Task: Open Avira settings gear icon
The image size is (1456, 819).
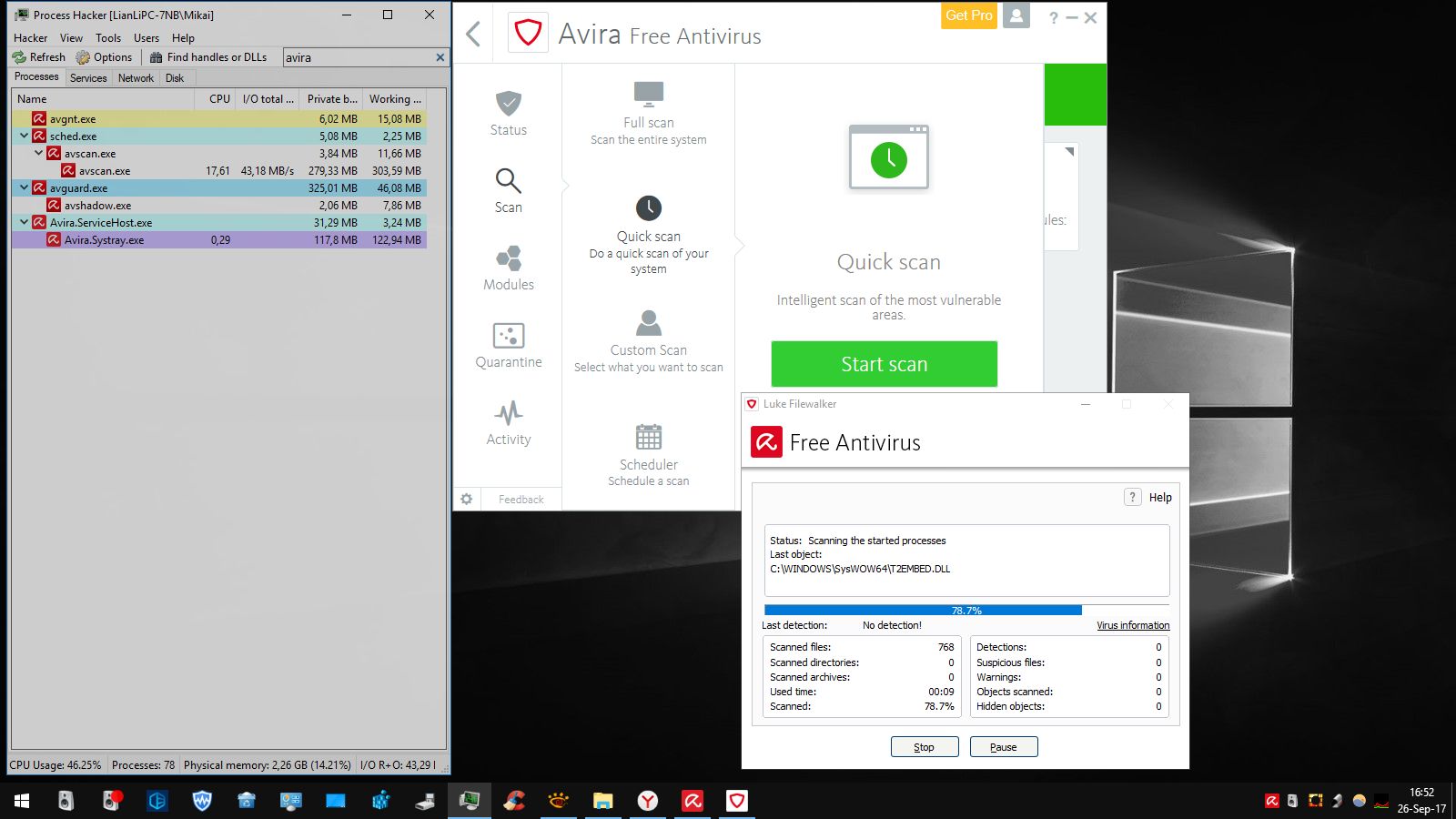Action: pos(466,499)
